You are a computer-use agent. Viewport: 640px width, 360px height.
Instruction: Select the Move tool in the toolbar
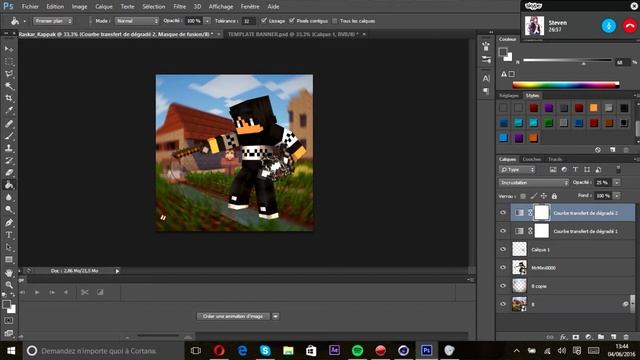tap(9, 49)
